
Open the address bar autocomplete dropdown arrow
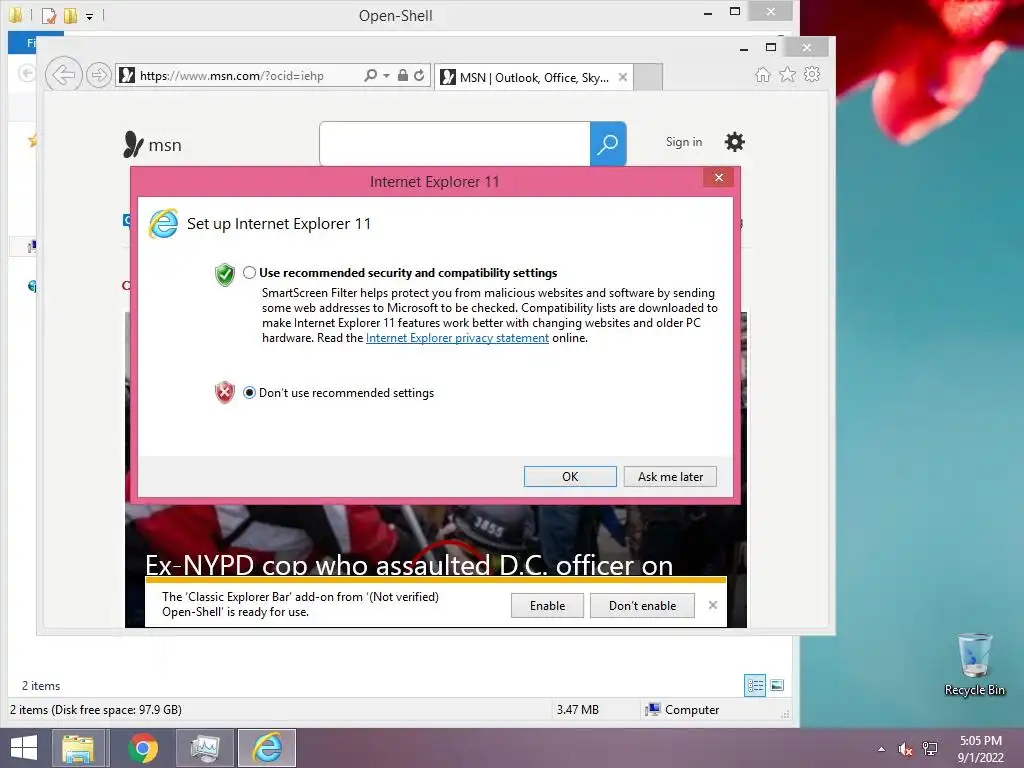click(x=386, y=76)
